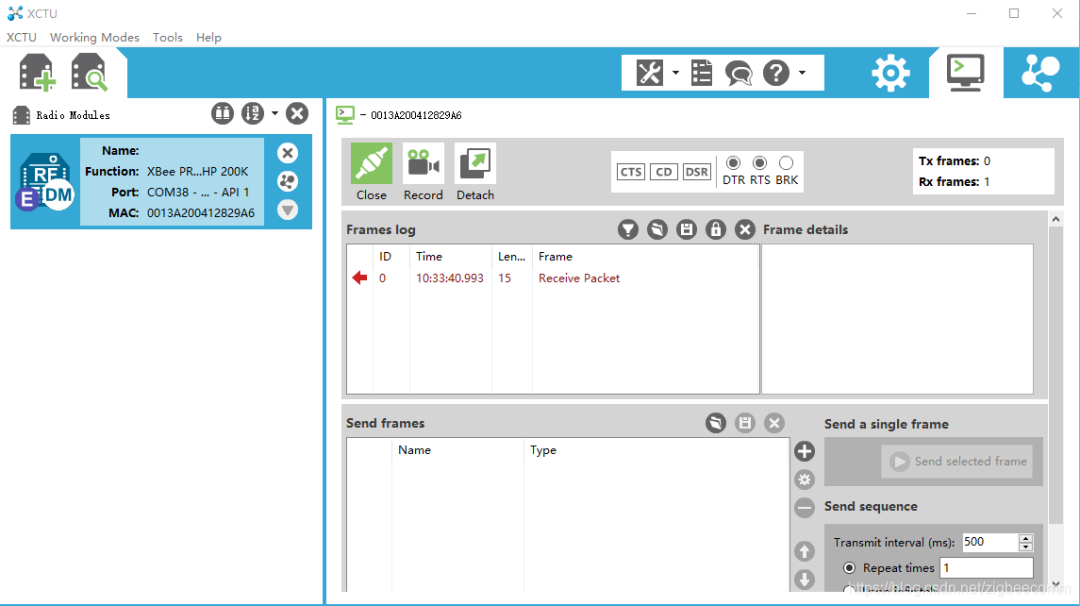Viewport: 1080px width, 606px height.
Task: Open the help question mark icon
Action: point(776,72)
